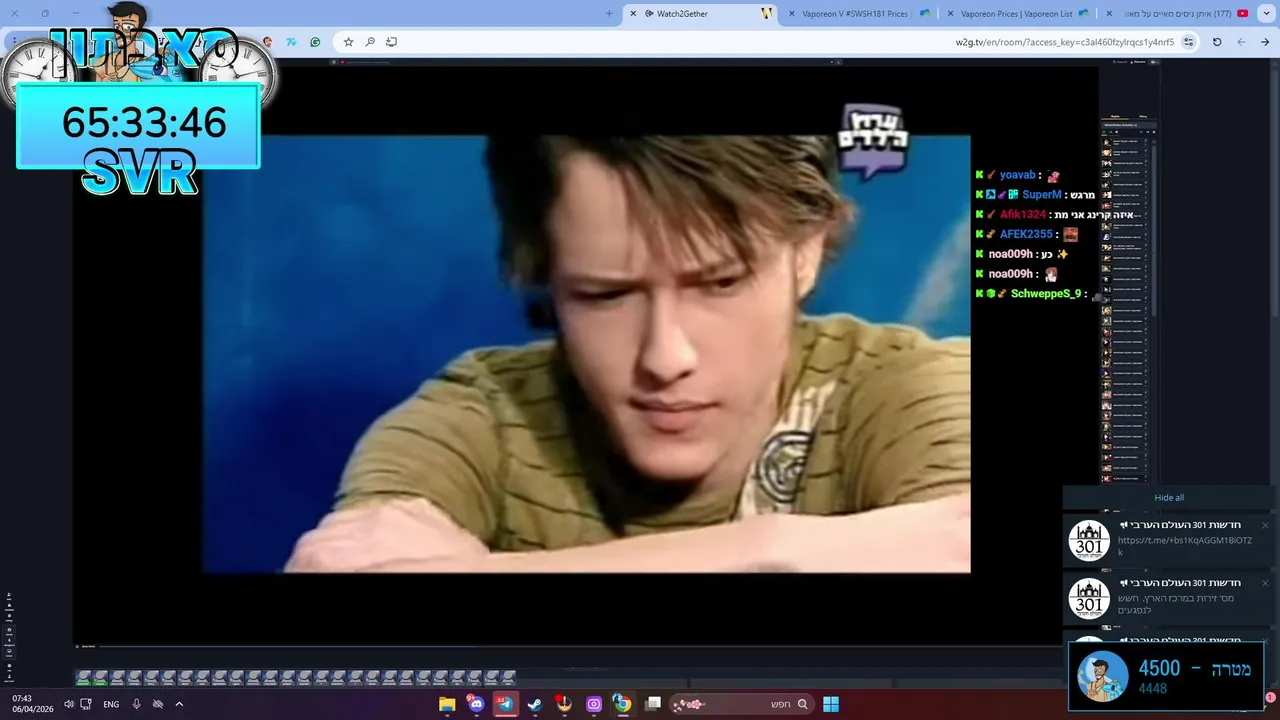Click the crossed-out camera tray icon

click(157, 704)
